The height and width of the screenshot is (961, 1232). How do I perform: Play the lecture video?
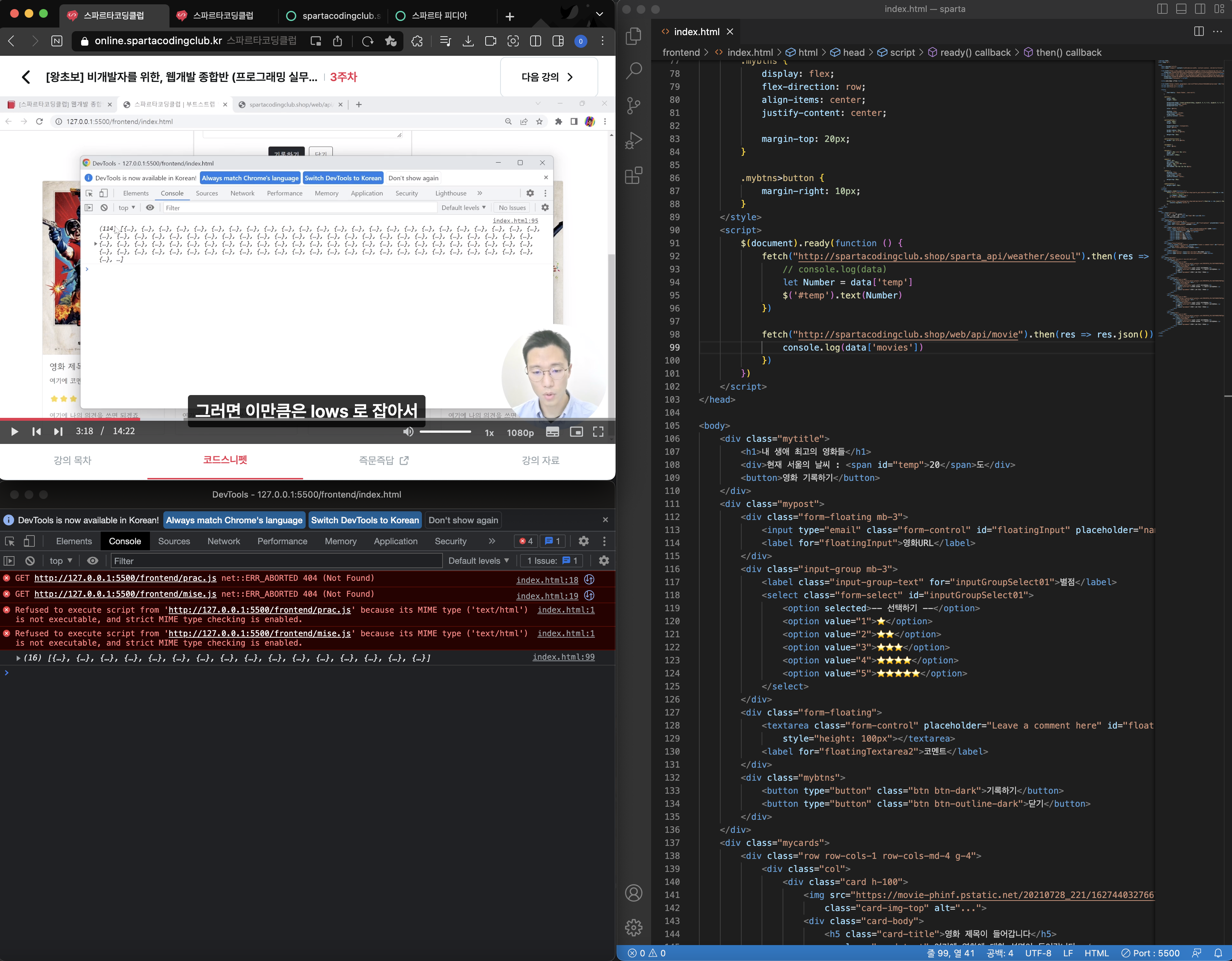(14, 432)
